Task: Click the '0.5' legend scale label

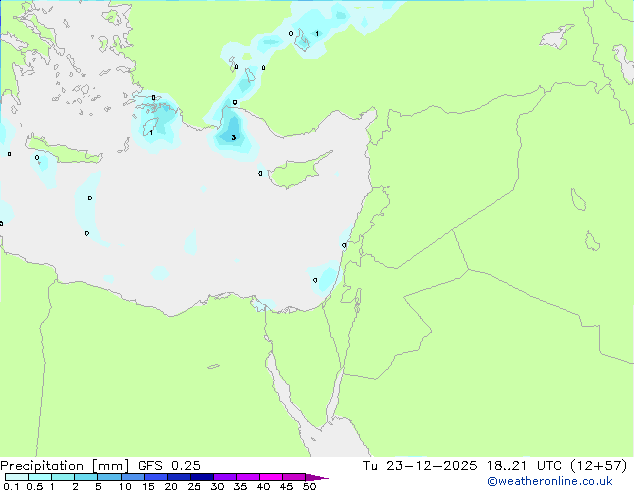Action: (34, 486)
